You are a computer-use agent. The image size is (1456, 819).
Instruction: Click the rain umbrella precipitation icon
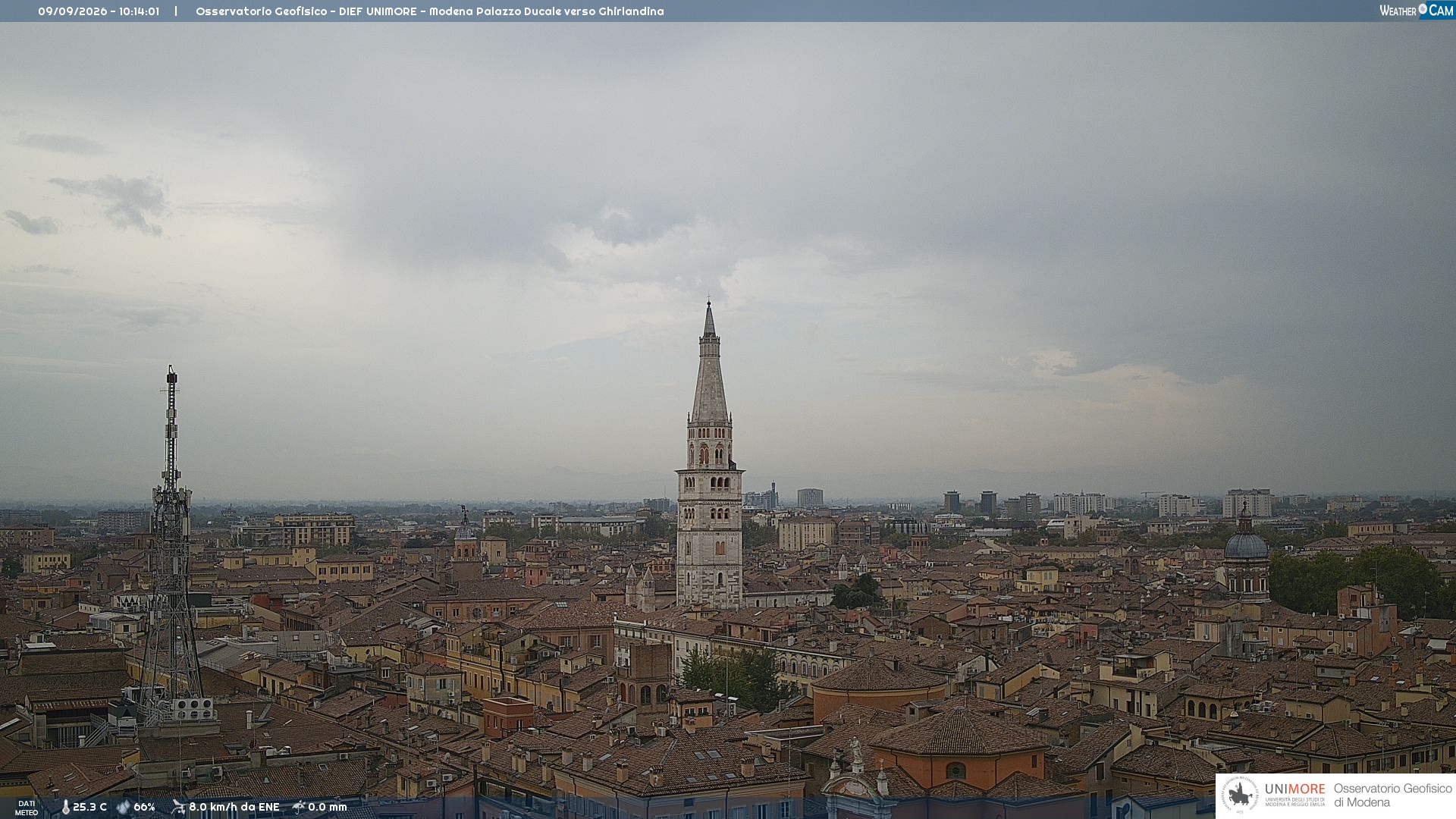(299, 807)
